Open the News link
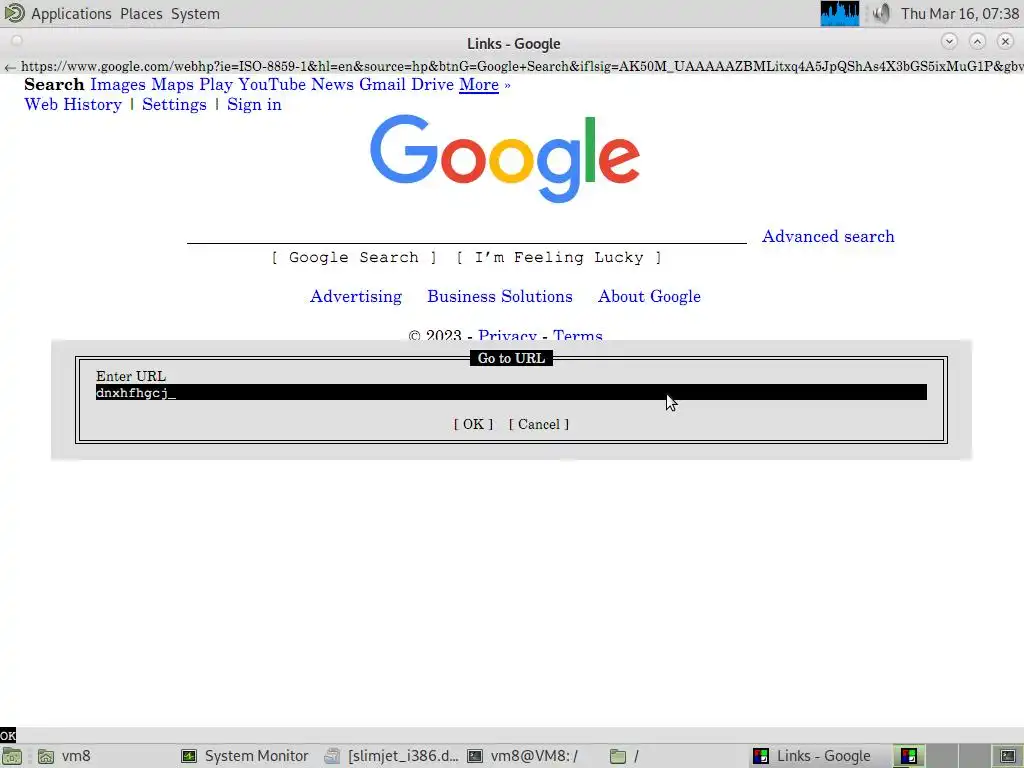The width and height of the screenshot is (1024, 768). click(x=332, y=84)
